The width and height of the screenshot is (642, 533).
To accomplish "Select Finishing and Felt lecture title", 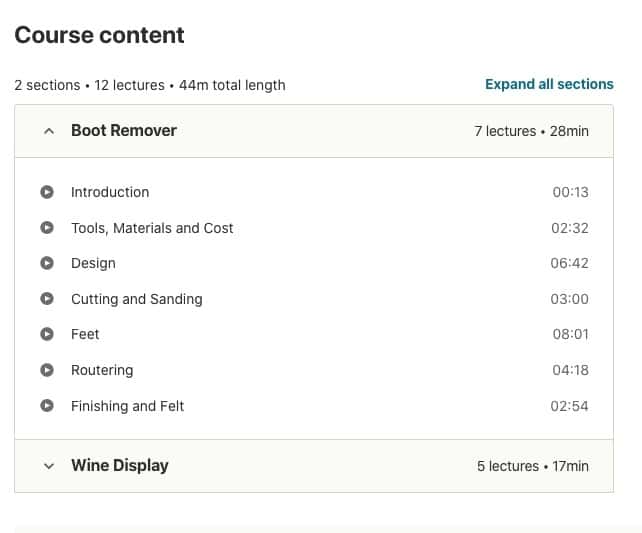I will [127, 406].
